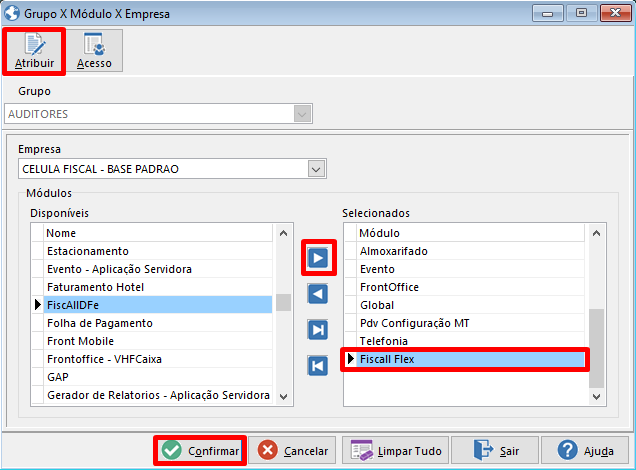Select GAP module row
Viewport: 636px width, 470px height.
coord(158,377)
